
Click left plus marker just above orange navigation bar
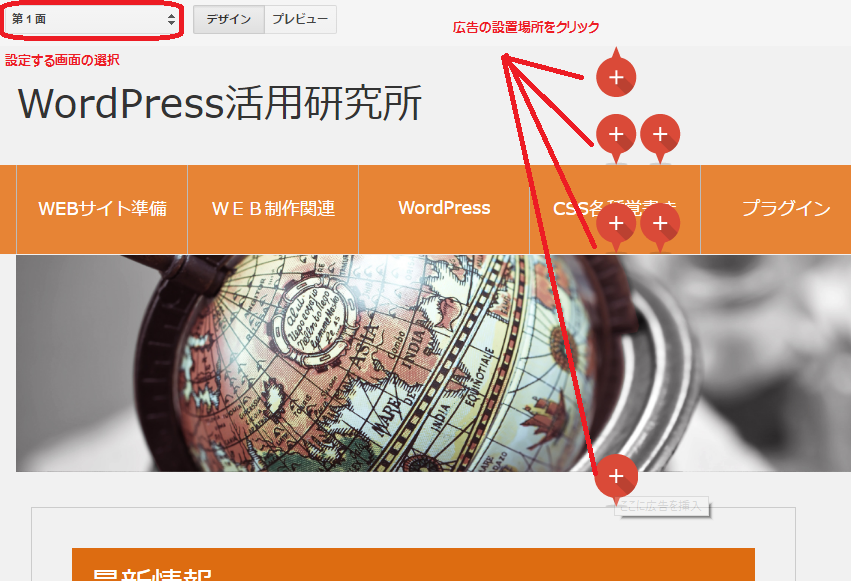[616, 135]
